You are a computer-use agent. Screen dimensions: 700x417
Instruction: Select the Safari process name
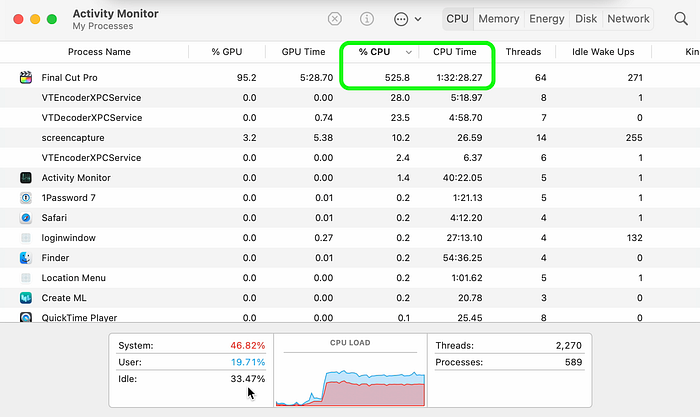coord(54,218)
